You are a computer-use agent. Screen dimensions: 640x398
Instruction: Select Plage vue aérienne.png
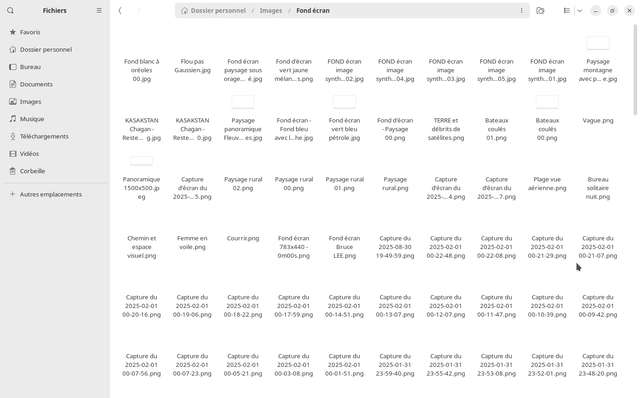(547, 184)
